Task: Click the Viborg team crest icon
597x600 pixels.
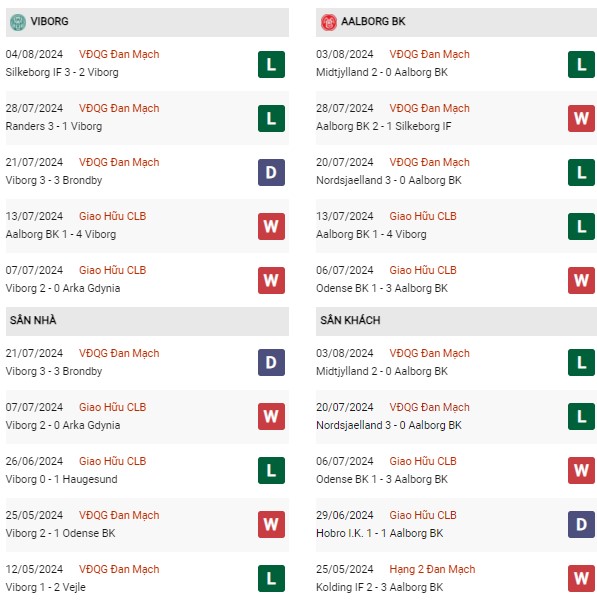Action: [x=18, y=22]
